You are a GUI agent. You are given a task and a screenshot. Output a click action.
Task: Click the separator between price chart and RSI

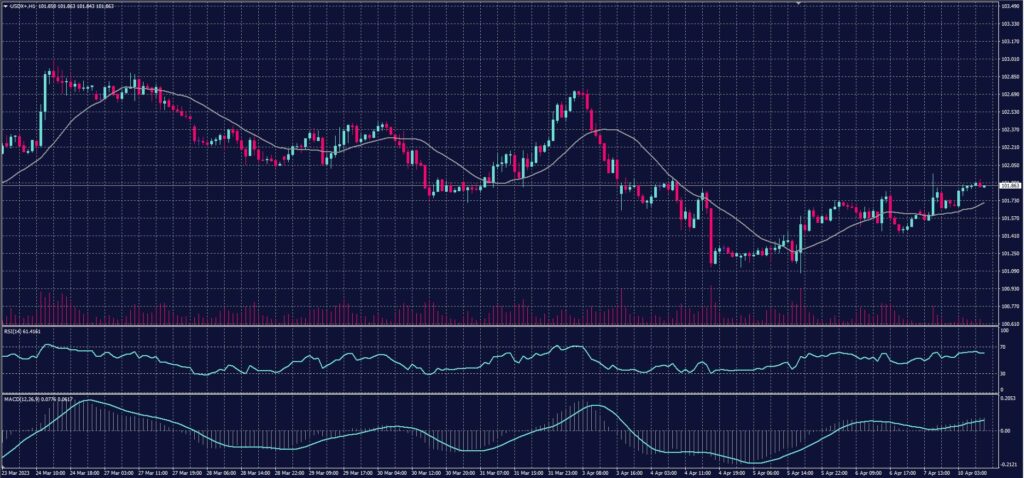[500, 326]
